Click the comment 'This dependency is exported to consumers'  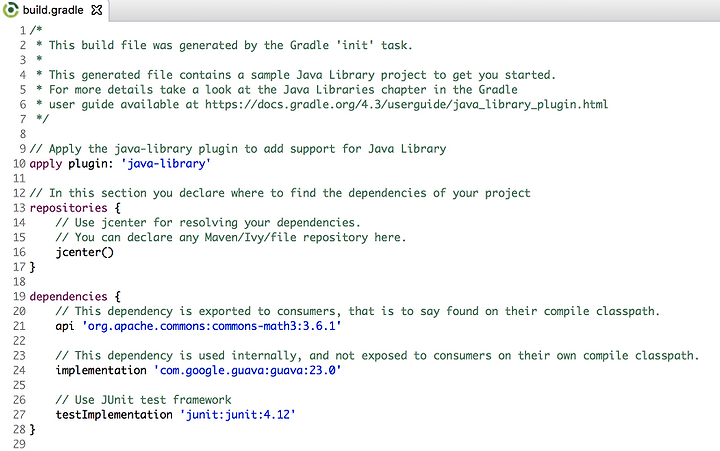pos(358,311)
